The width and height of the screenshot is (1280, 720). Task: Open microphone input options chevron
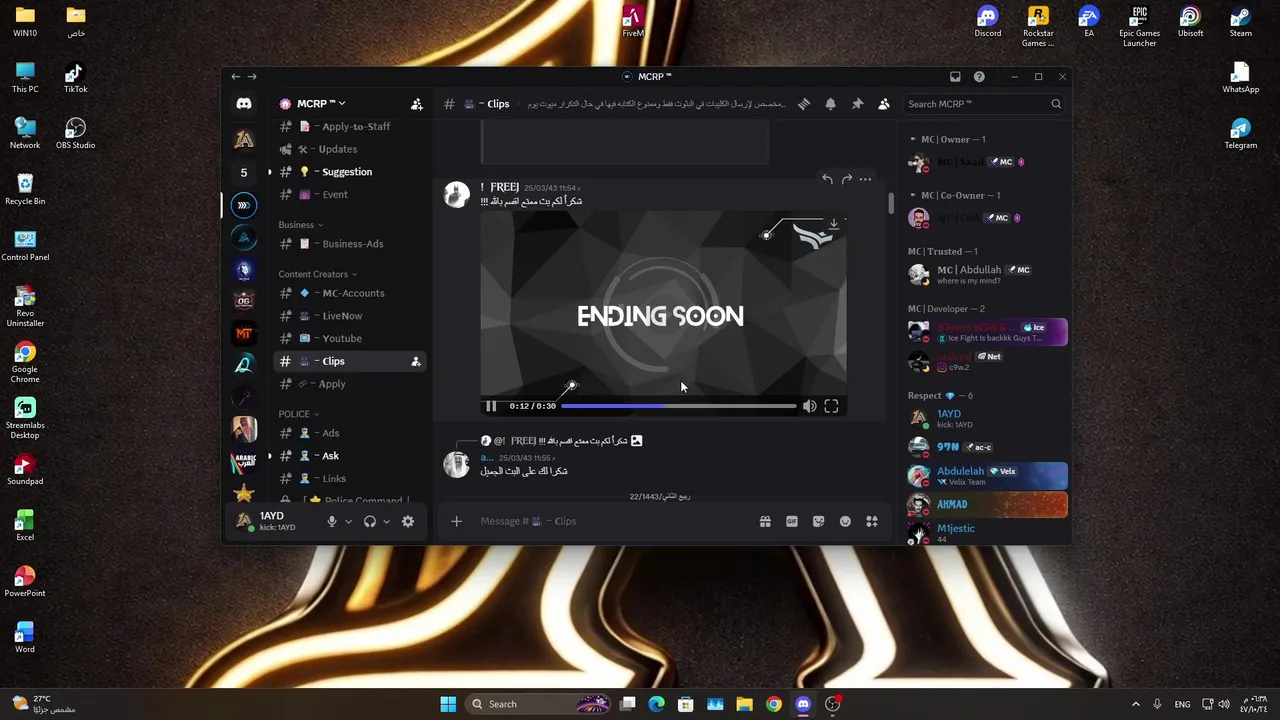[349, 521]
